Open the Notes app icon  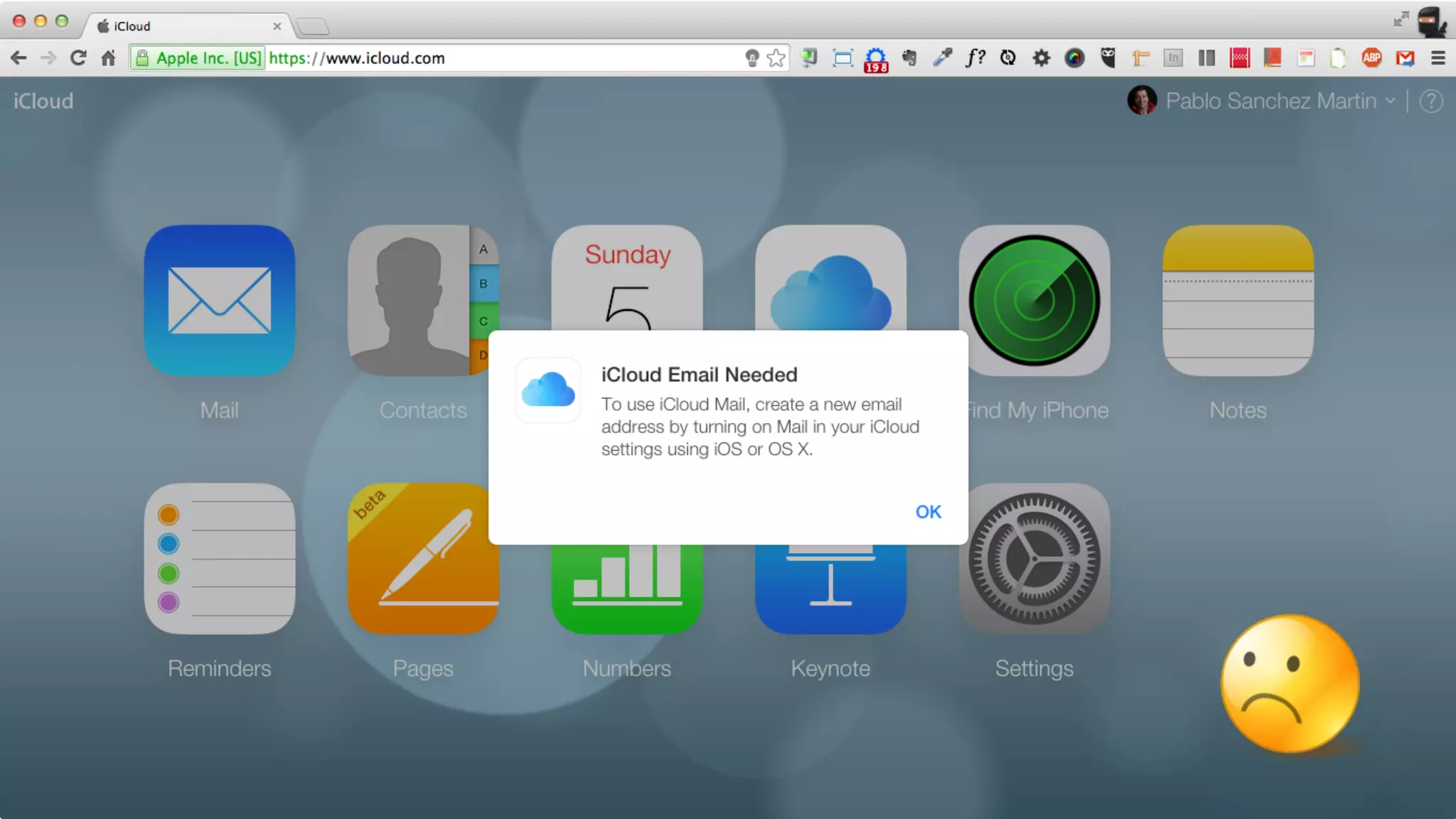pyautogui.click(x=1238, y=300)
